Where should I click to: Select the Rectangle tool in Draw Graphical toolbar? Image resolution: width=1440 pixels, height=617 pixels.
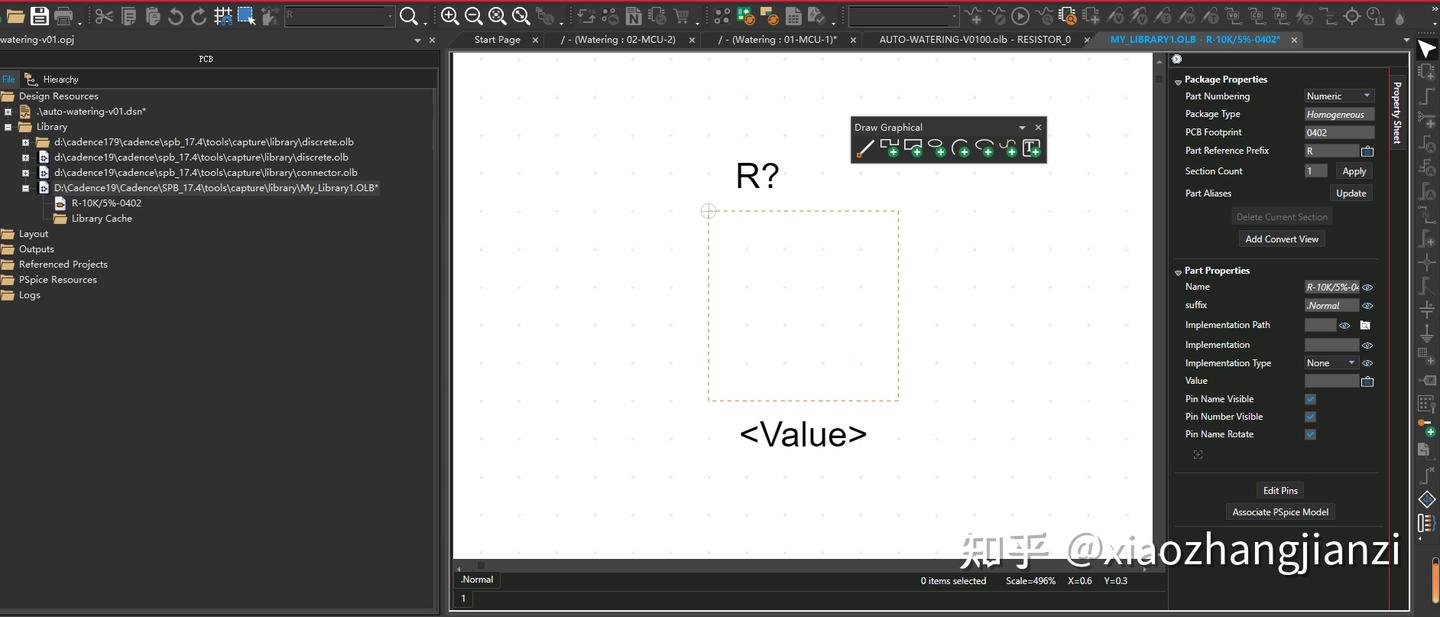[913, 147]
